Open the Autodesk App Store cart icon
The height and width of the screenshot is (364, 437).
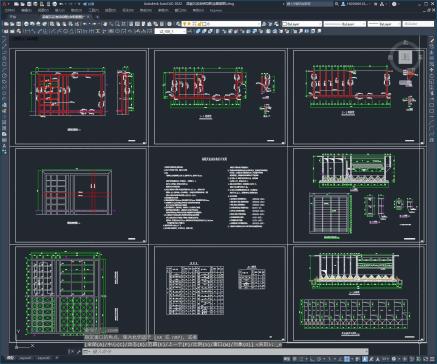(375, 4)
